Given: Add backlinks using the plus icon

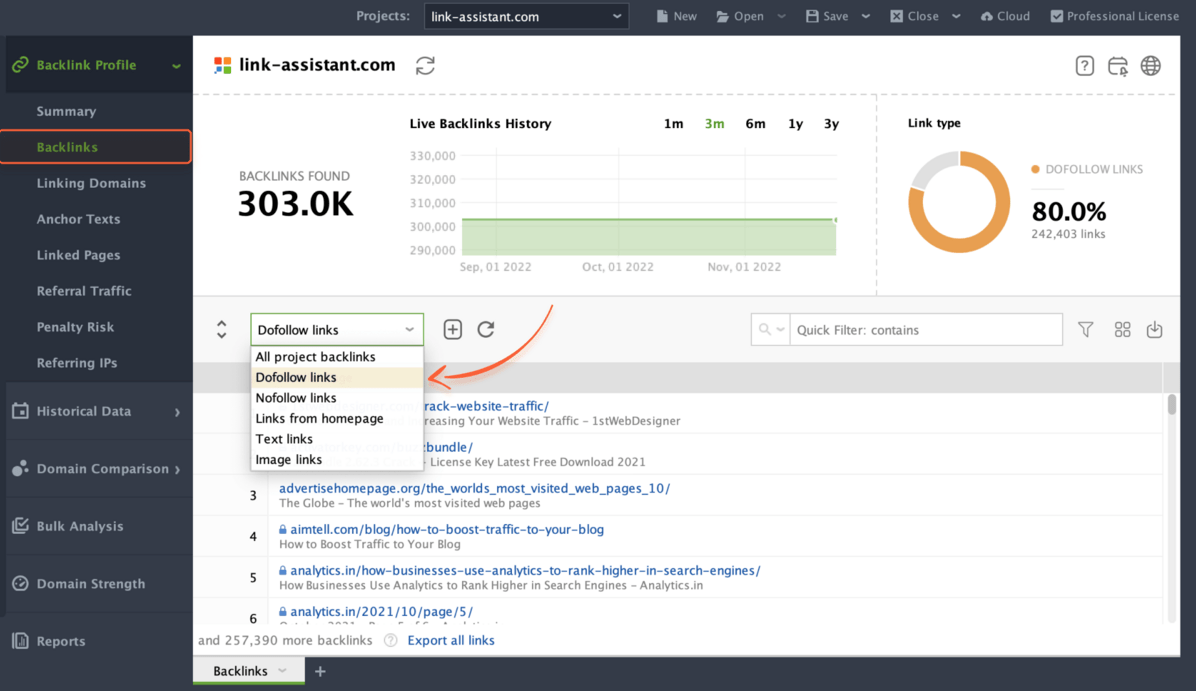Looking at the screenshot, I should tap(452, 329).
